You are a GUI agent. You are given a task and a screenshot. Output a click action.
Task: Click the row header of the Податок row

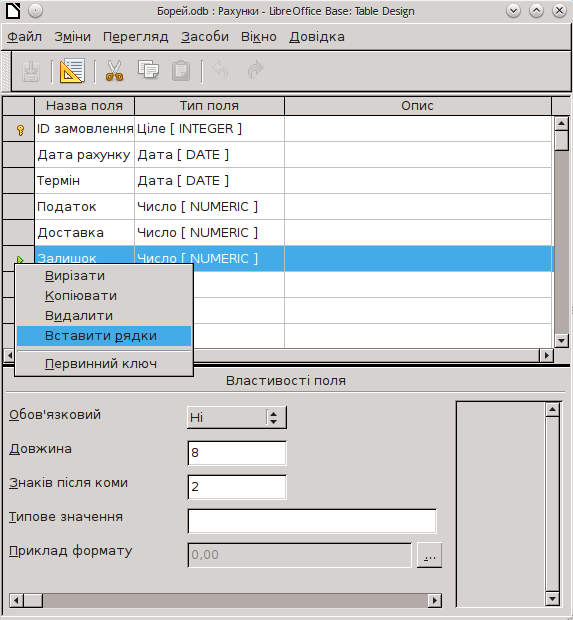tap(18, 207)
